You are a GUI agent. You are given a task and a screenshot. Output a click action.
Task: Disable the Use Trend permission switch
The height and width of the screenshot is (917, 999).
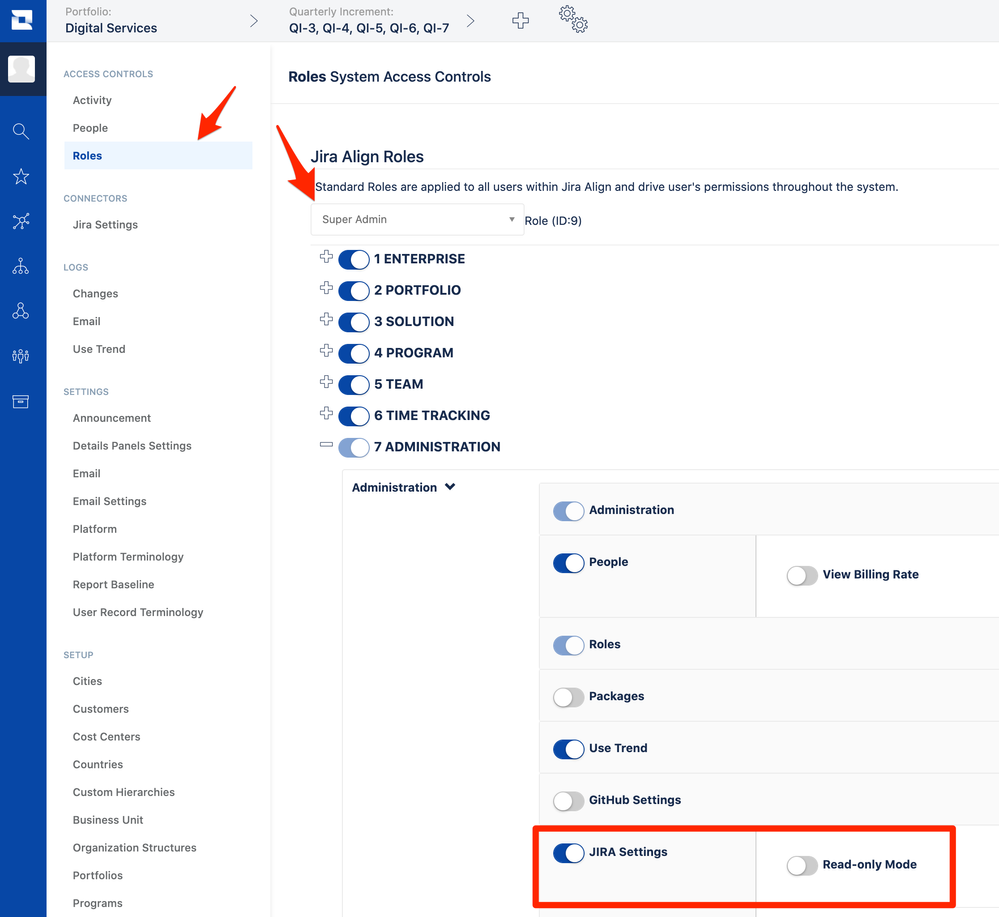coord(569,749)
